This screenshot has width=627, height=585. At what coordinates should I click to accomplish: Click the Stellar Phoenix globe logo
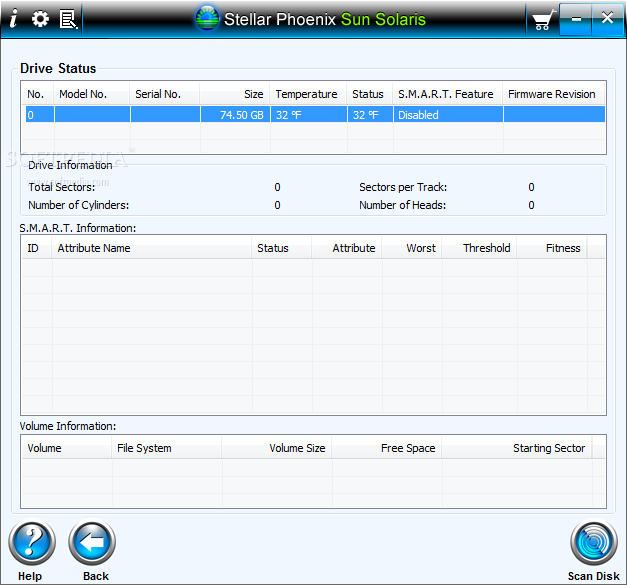point(207,18)
